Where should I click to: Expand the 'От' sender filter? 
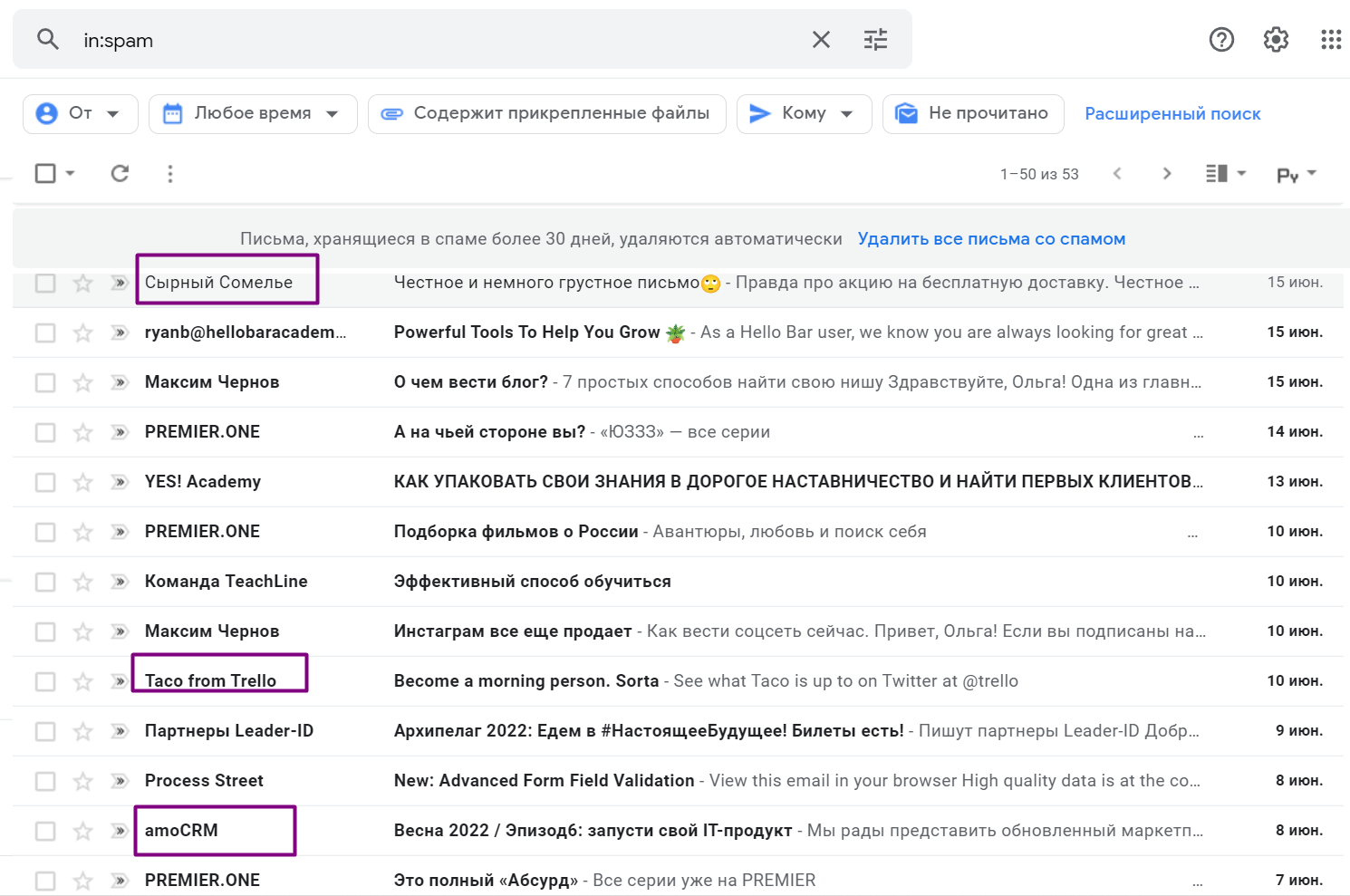pyautogui.click(x=81, y=113)
